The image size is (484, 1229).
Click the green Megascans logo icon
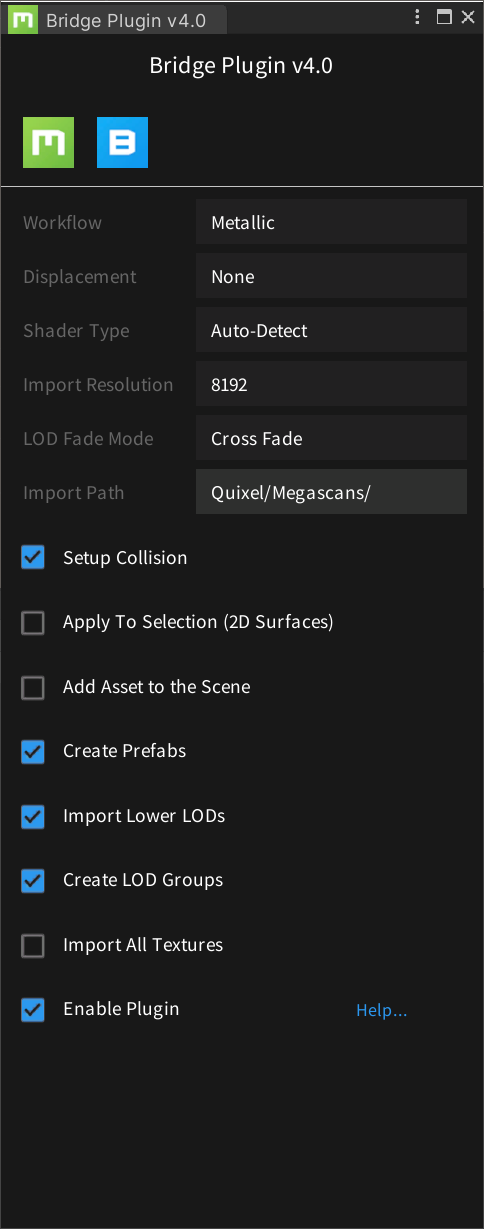(x=48, y=142)
